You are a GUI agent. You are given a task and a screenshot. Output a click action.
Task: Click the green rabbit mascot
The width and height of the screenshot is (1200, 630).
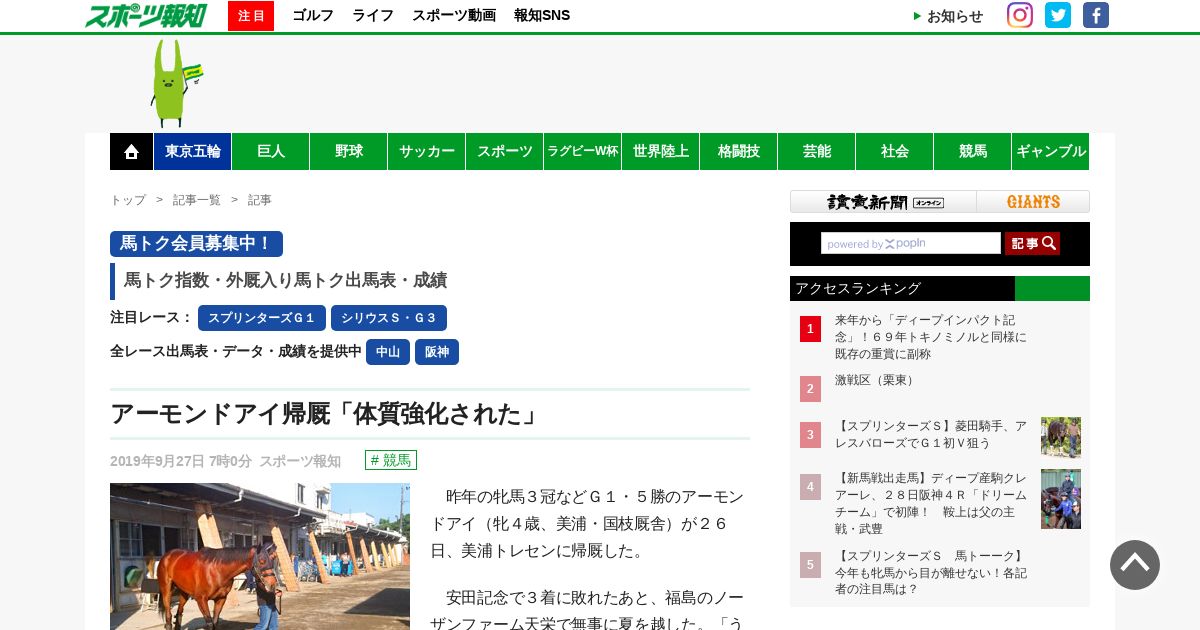(x=175, y=84)
